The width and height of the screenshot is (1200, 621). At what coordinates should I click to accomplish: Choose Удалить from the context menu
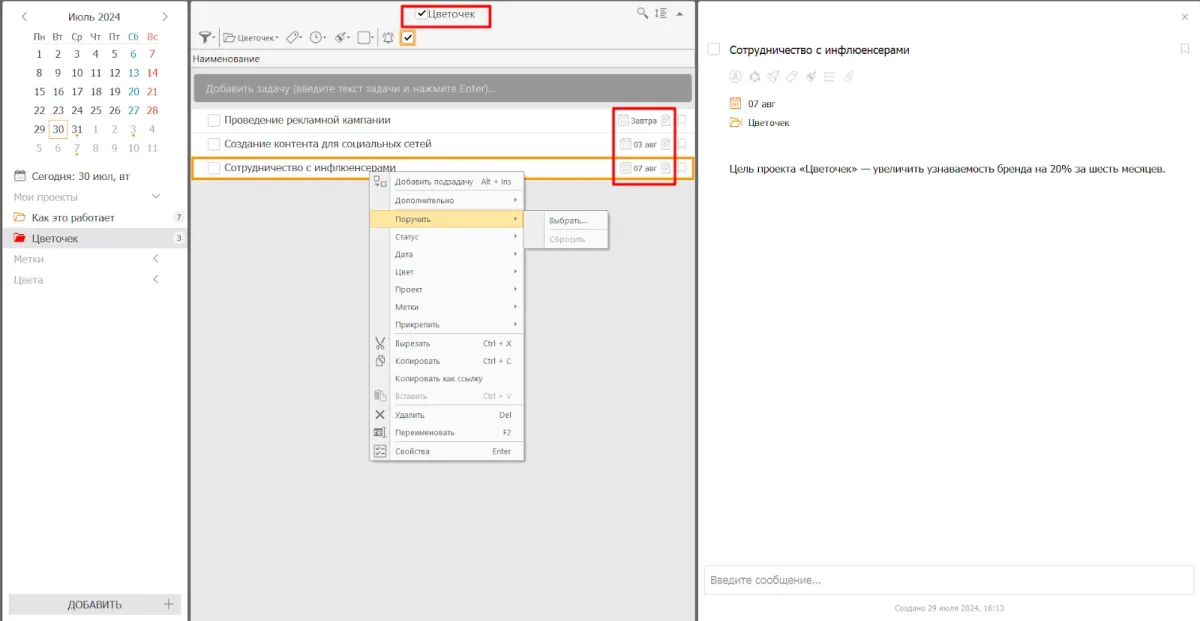pos(409,415)
